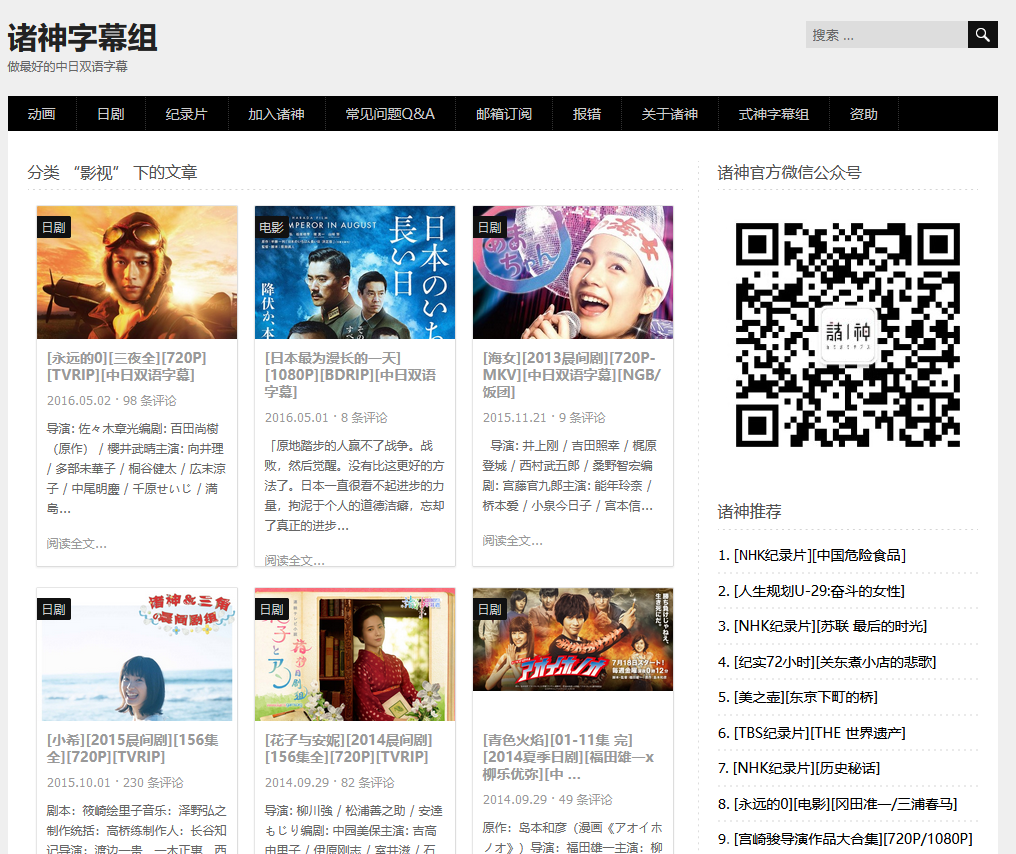
Task: Click the 诸神官方微信公众号 heading
Action: [x=789, y=172]
